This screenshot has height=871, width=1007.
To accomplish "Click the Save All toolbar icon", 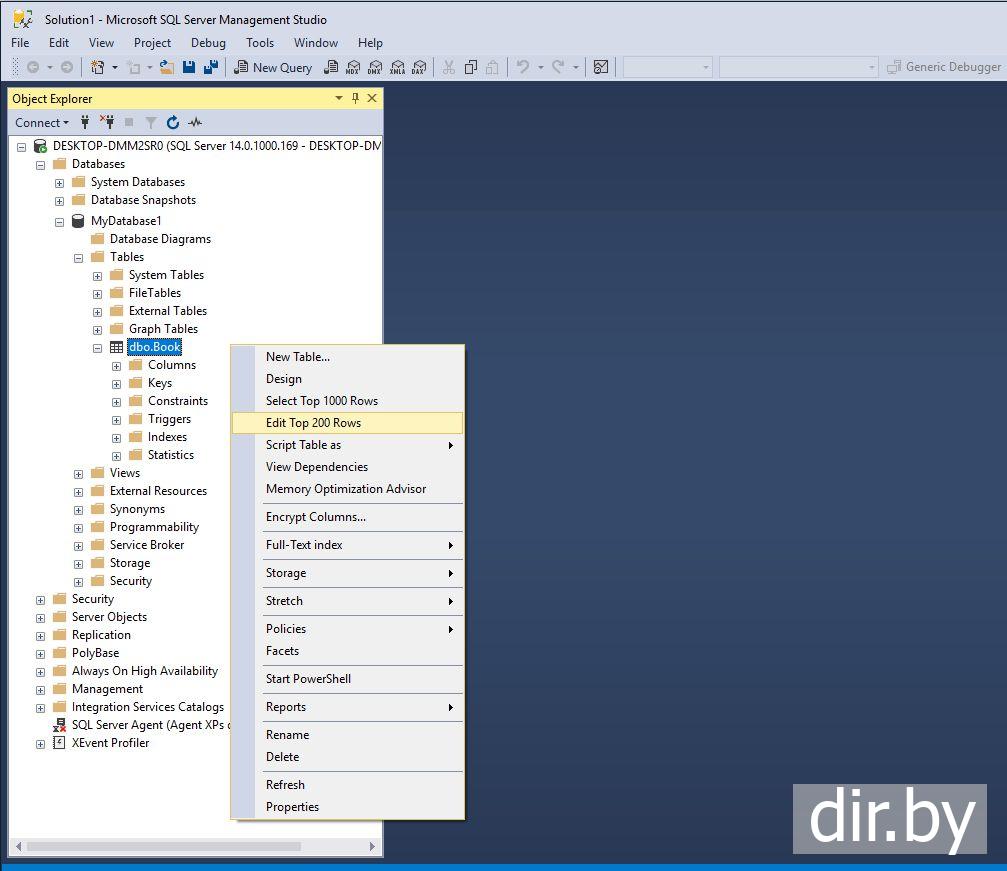I will 210,67.
